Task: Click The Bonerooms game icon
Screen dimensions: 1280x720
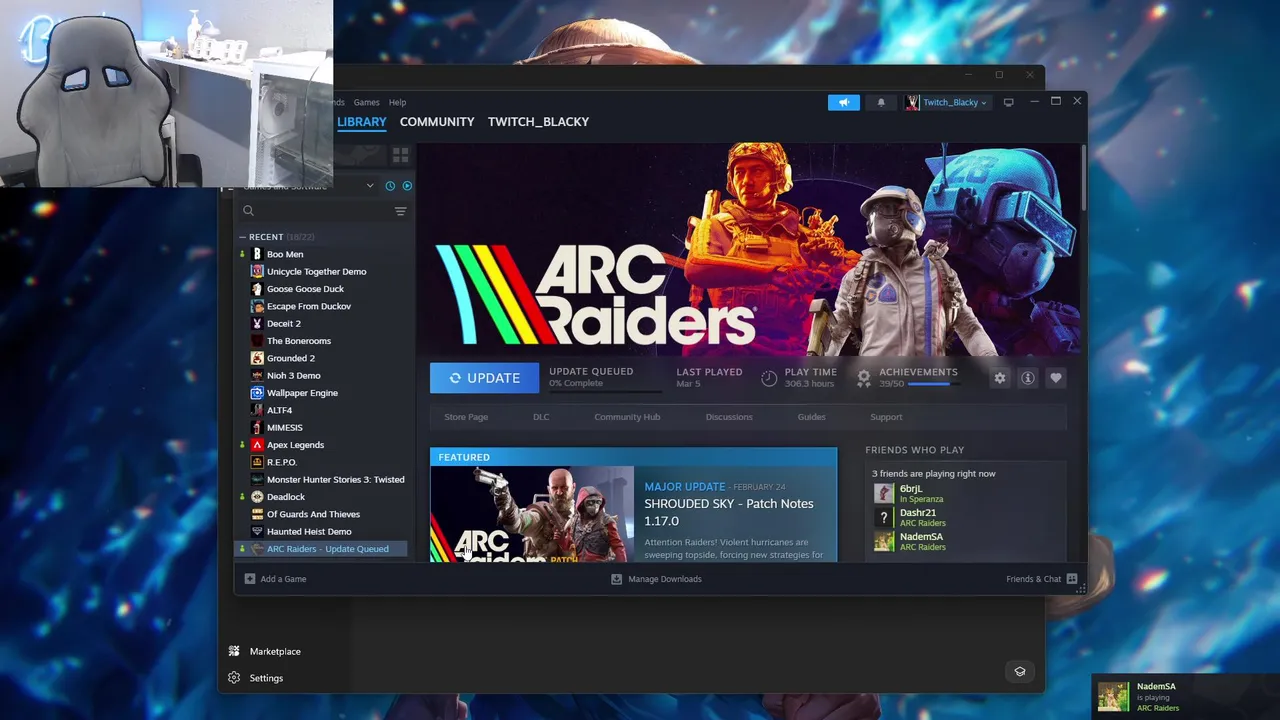Action: point(257,341)
